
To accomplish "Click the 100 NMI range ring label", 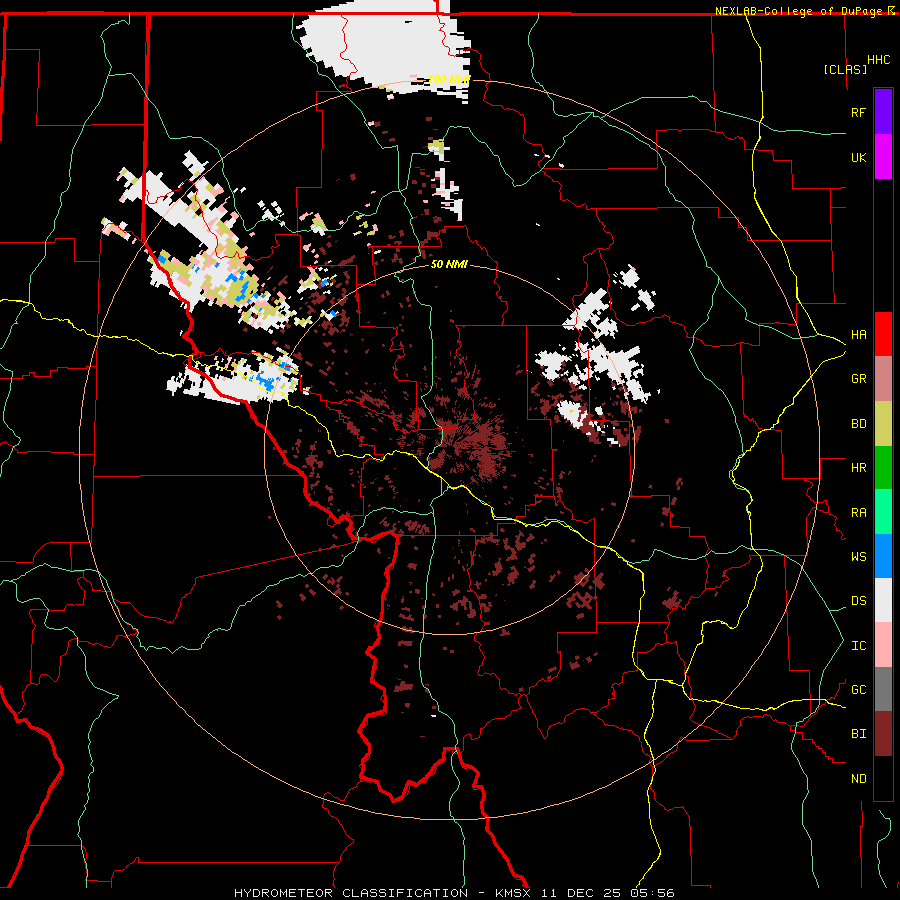I will point(450,79).
